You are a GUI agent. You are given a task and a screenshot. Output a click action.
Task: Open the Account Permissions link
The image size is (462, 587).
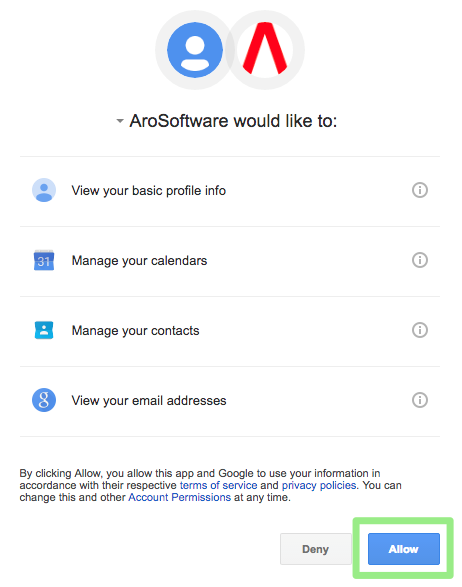pyautogui.click(x=179, y=497)
